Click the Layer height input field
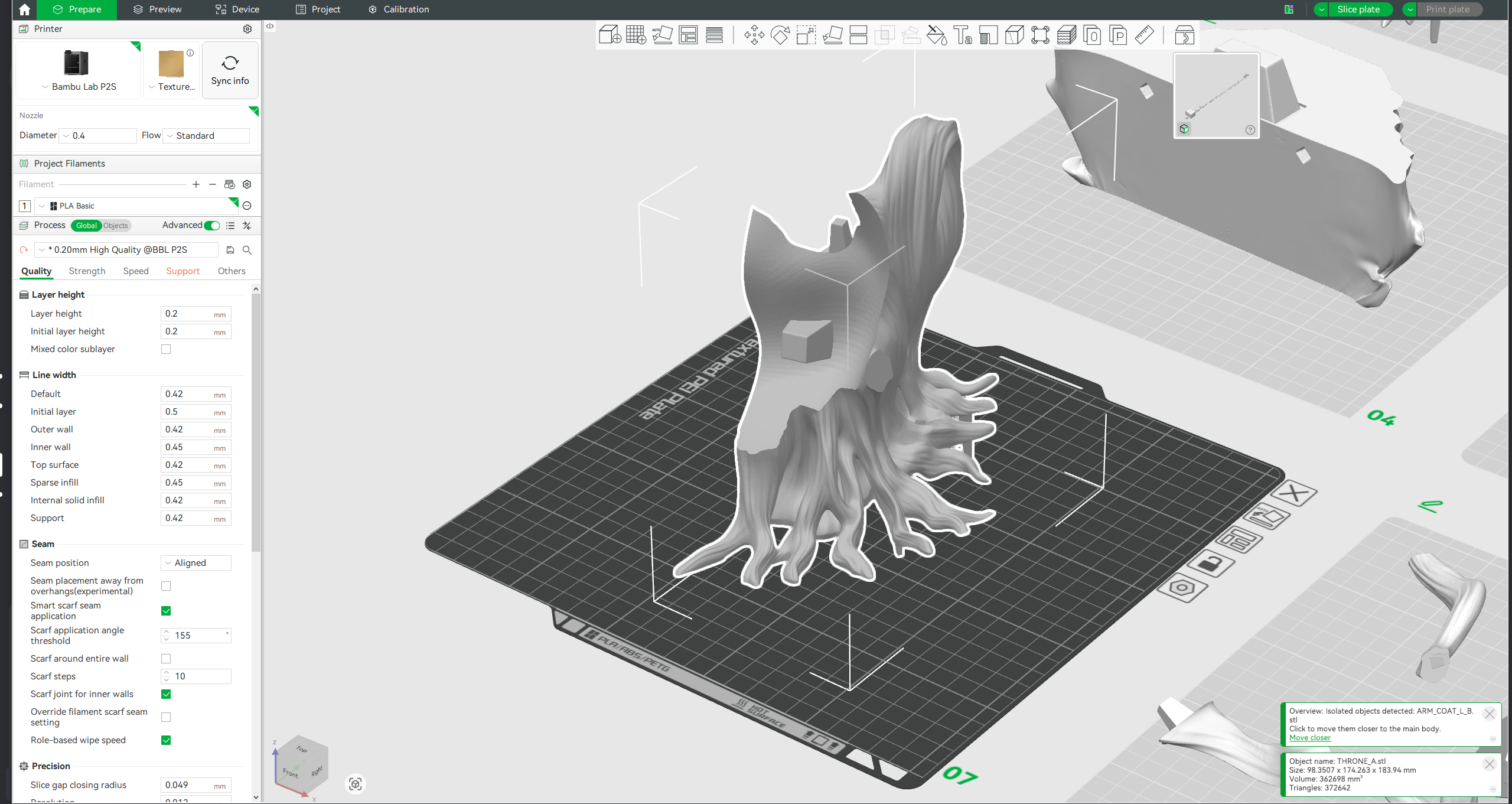 pos(196,314)
